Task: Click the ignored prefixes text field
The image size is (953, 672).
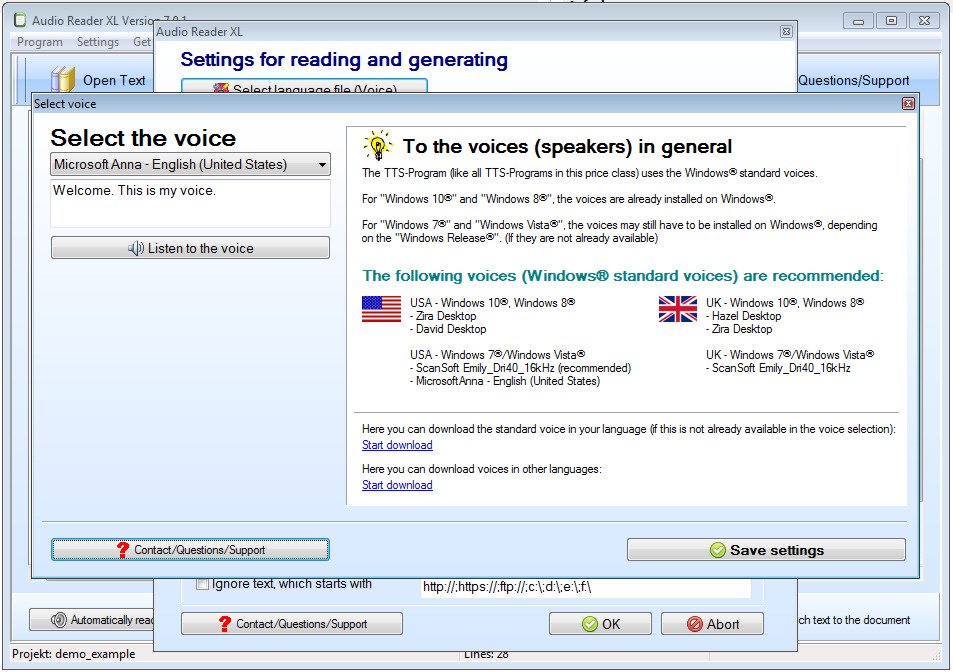Action: [586, 587]
